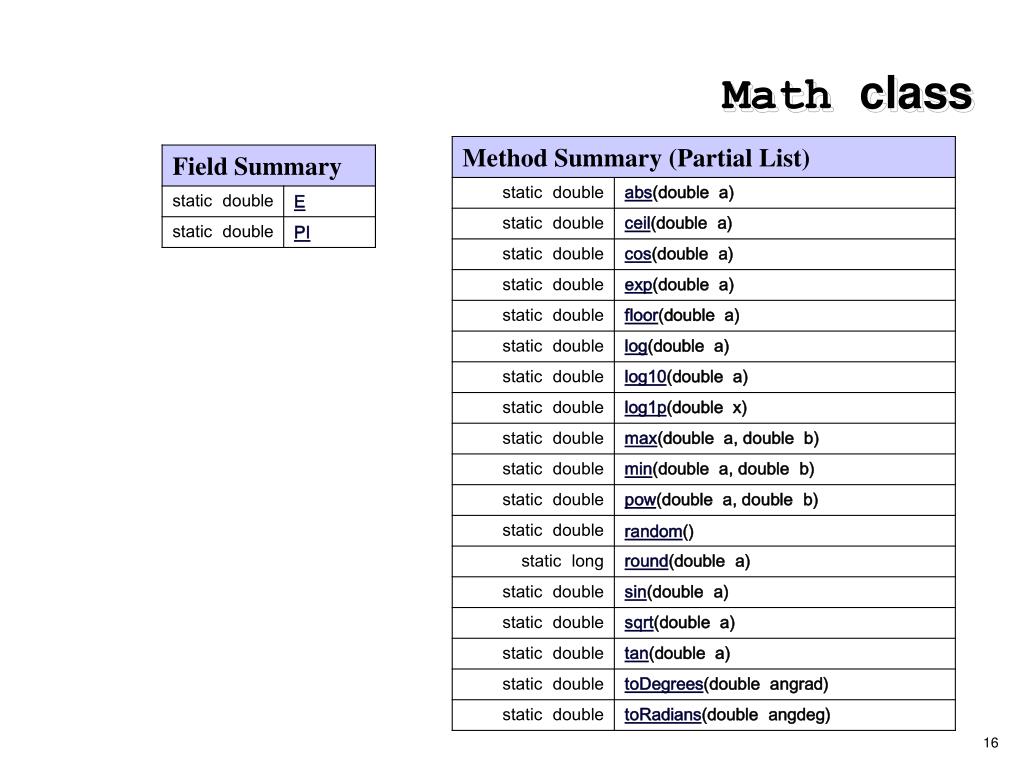Open the round method link
The image size is (1024, 768).
pyautogui.click(x=647, y=562)
